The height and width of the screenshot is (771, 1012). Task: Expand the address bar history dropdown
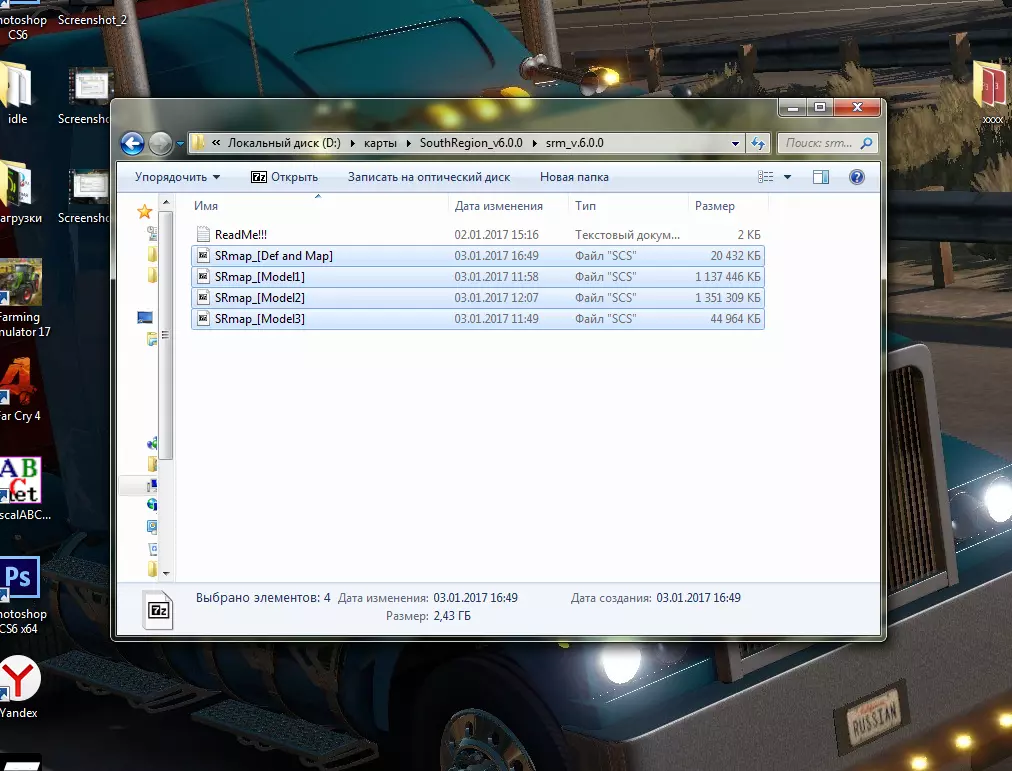point(736,144)
